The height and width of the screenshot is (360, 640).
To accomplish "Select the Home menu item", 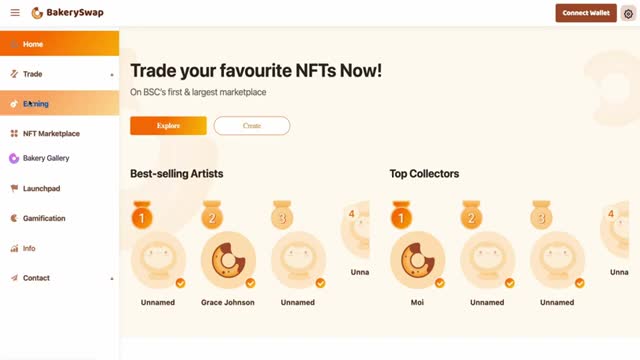I will [60, 43].
